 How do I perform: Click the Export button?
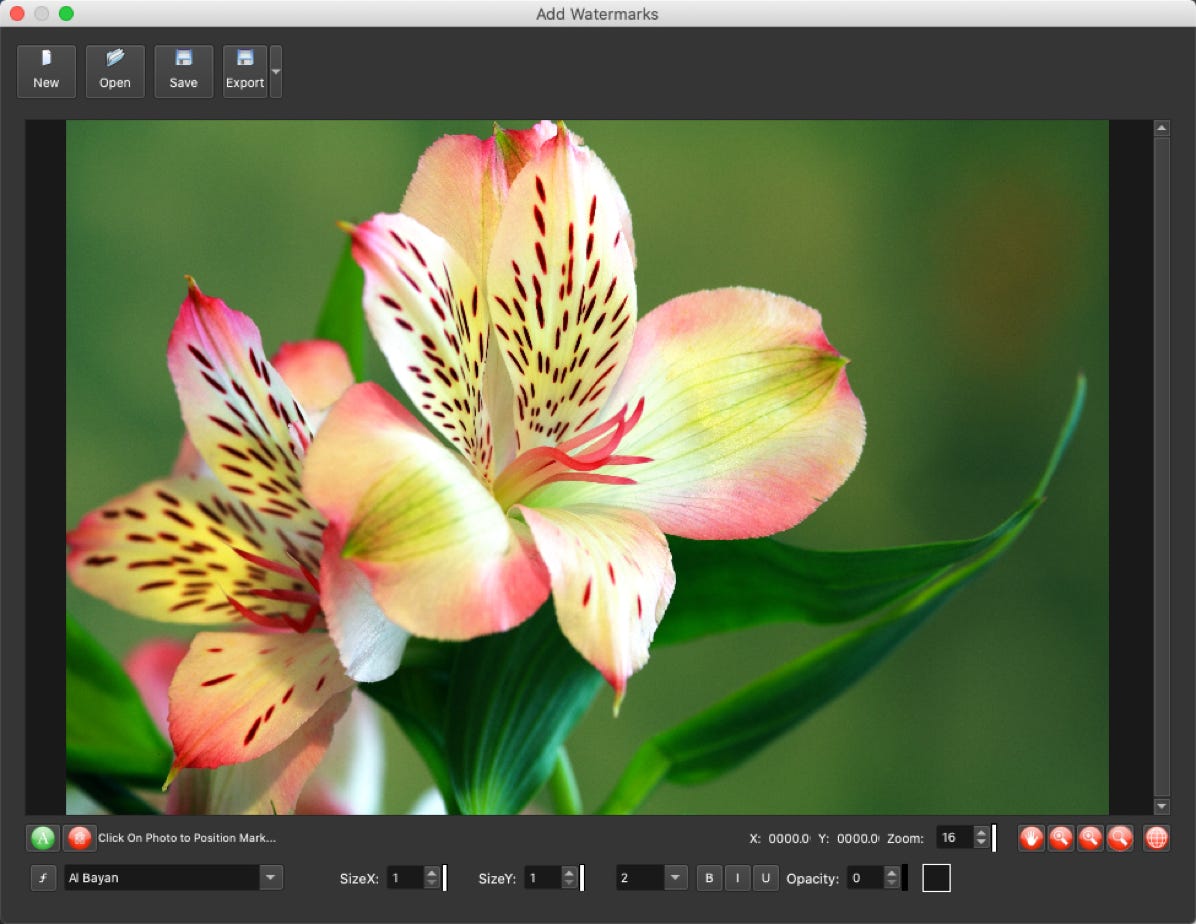[x=245, y=71]
